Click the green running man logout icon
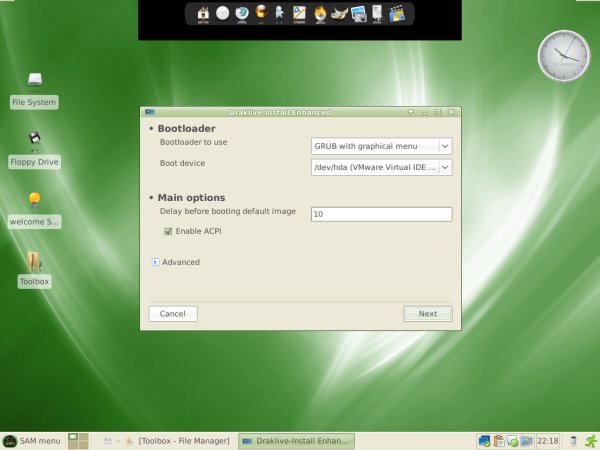The image size is (600, 450). (592, 441)
